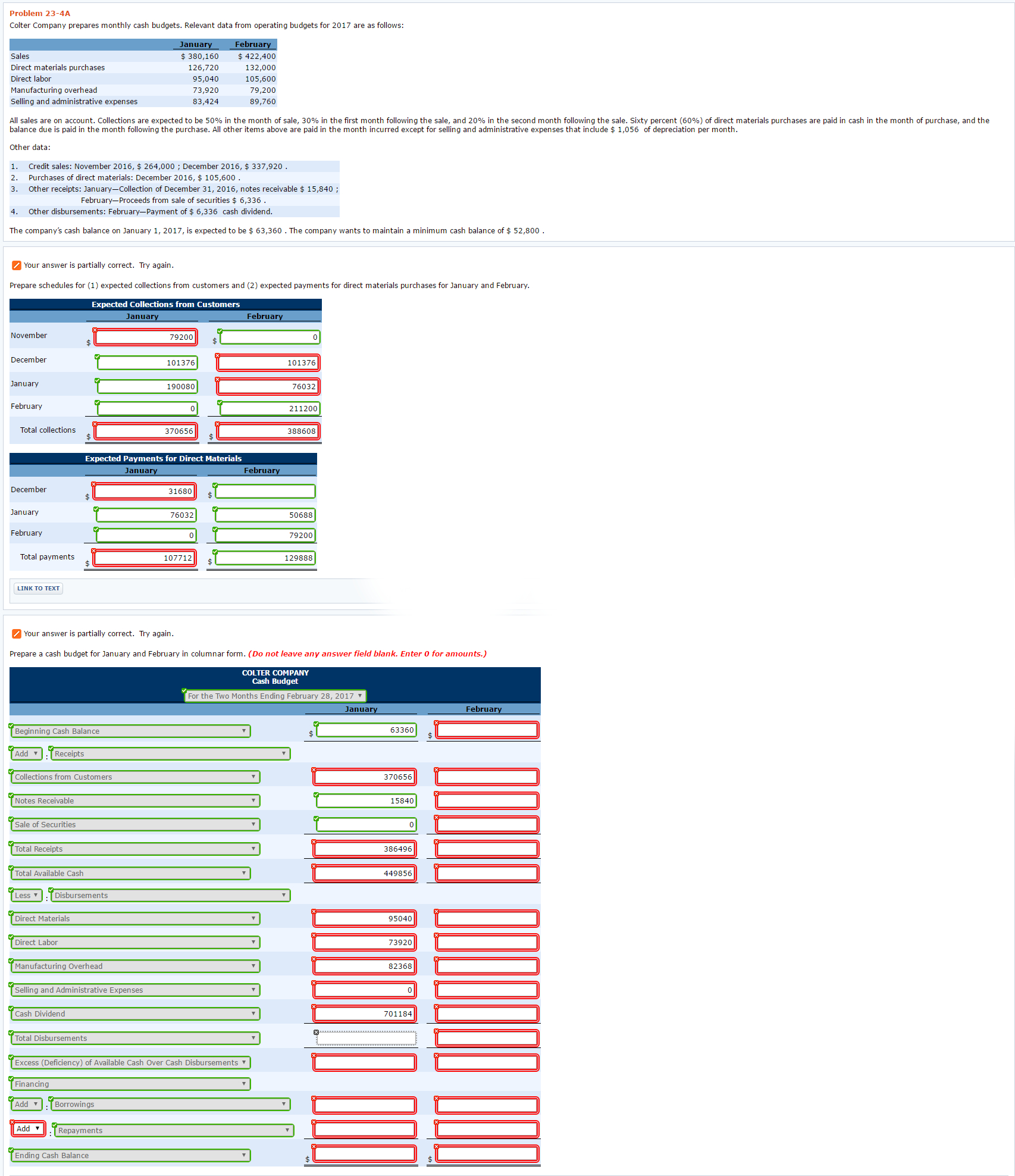
Task: Open the Total Available Cash dropdown
Action: (x=130, y=873)
